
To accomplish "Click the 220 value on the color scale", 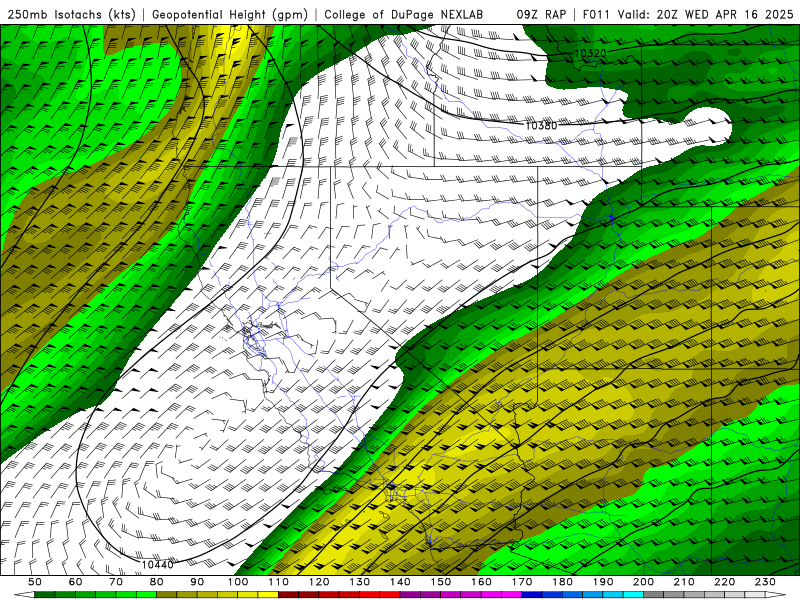I will tap(724, 582).
